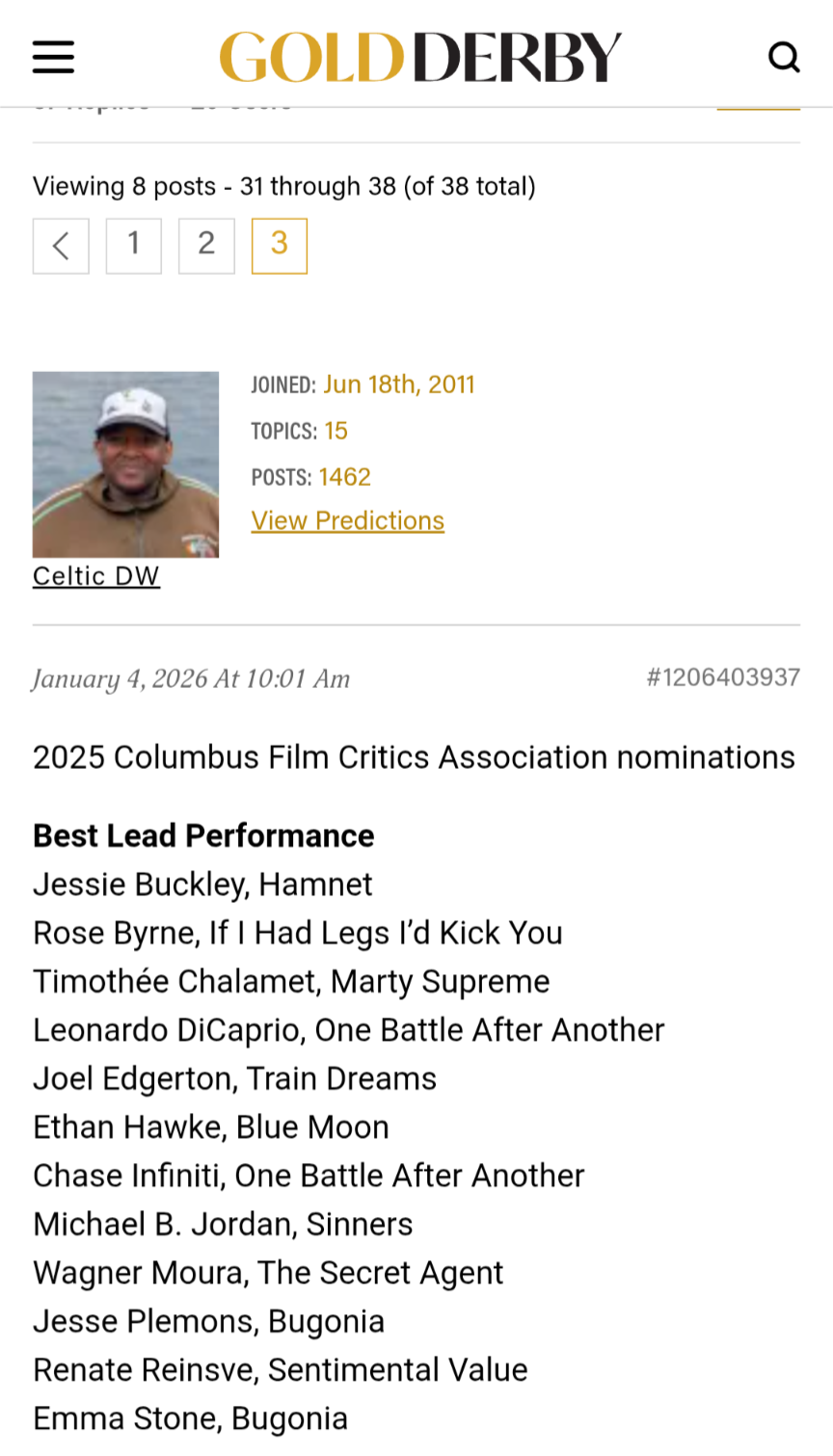The height and width of the screenshot is (1456, 833).
Task: Click the Posts count 1462
Action: (x=345, y=477)
